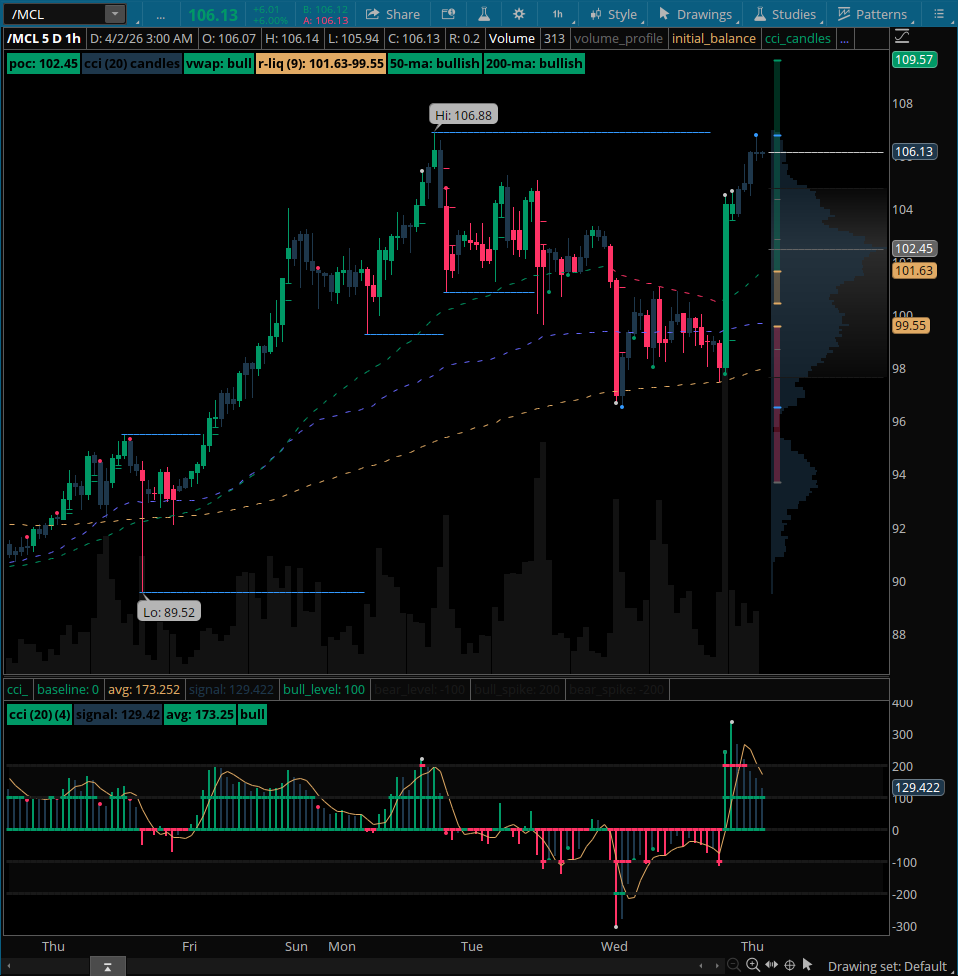The width and height of the screenshot is (958, 976).
Task: Click the /MCL 5 D 1h chart title
Action: coord(44,39)
